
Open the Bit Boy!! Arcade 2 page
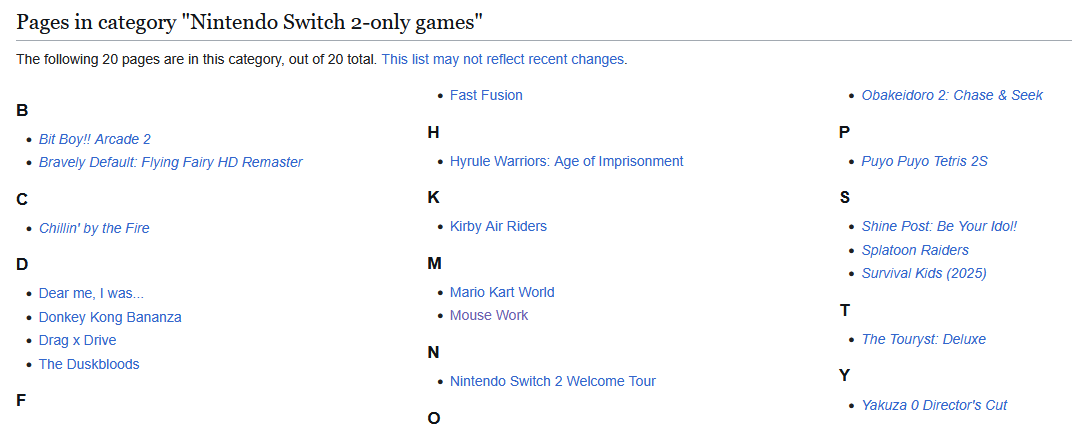[94, 139]
